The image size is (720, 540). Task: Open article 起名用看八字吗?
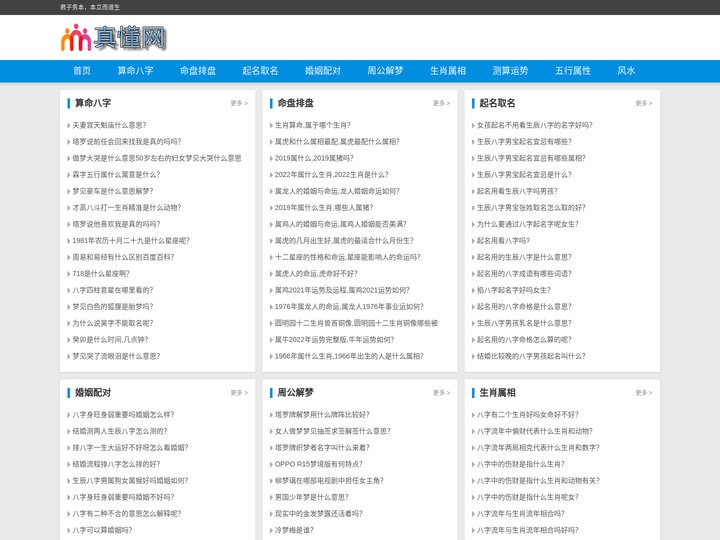pyautogui.click(x=503, y=241)
